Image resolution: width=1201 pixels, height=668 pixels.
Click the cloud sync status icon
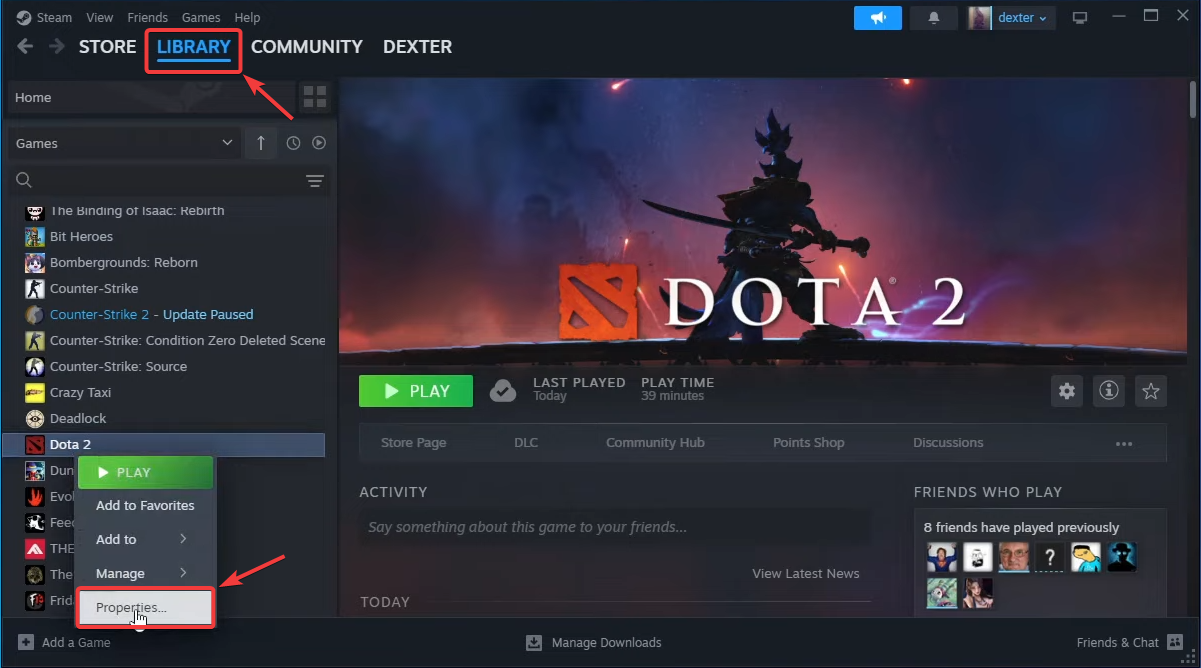[x=503, y=391]
